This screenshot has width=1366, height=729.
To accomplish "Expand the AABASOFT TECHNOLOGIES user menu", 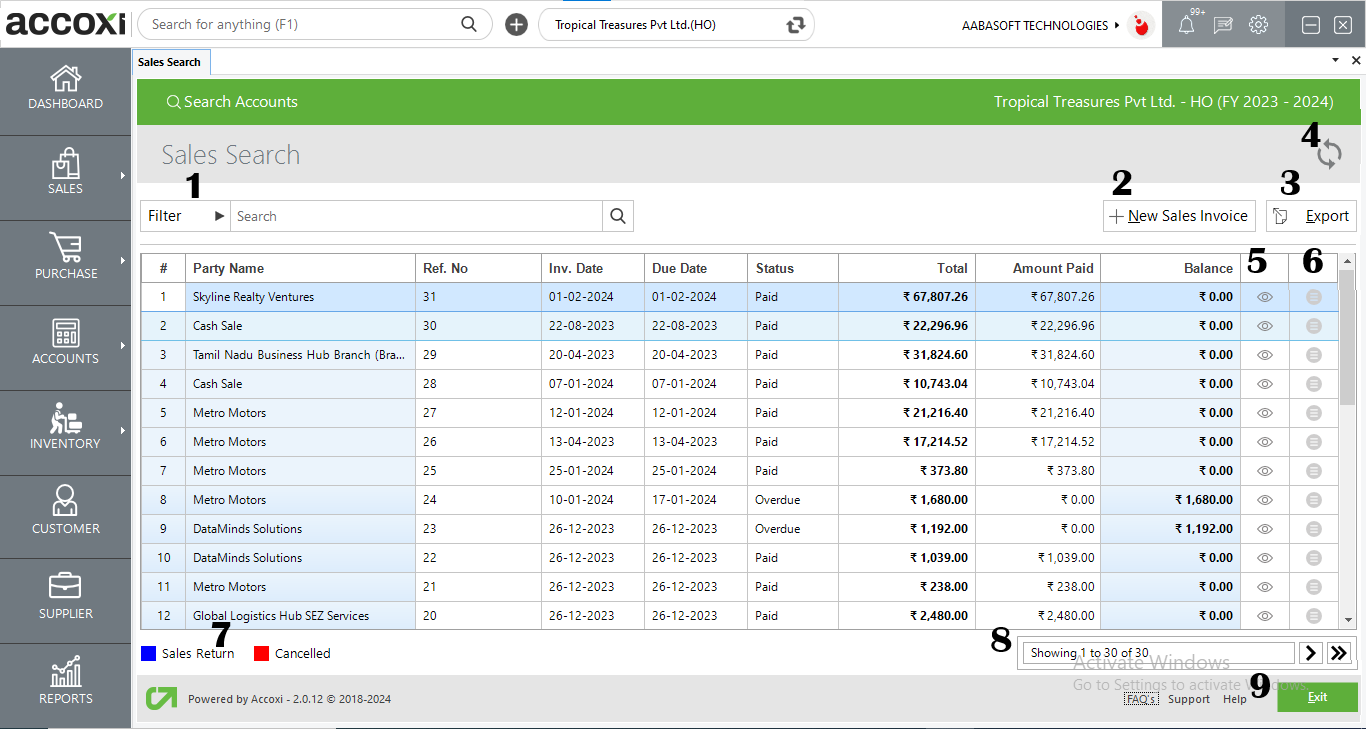I will (x=1040, y=25).
